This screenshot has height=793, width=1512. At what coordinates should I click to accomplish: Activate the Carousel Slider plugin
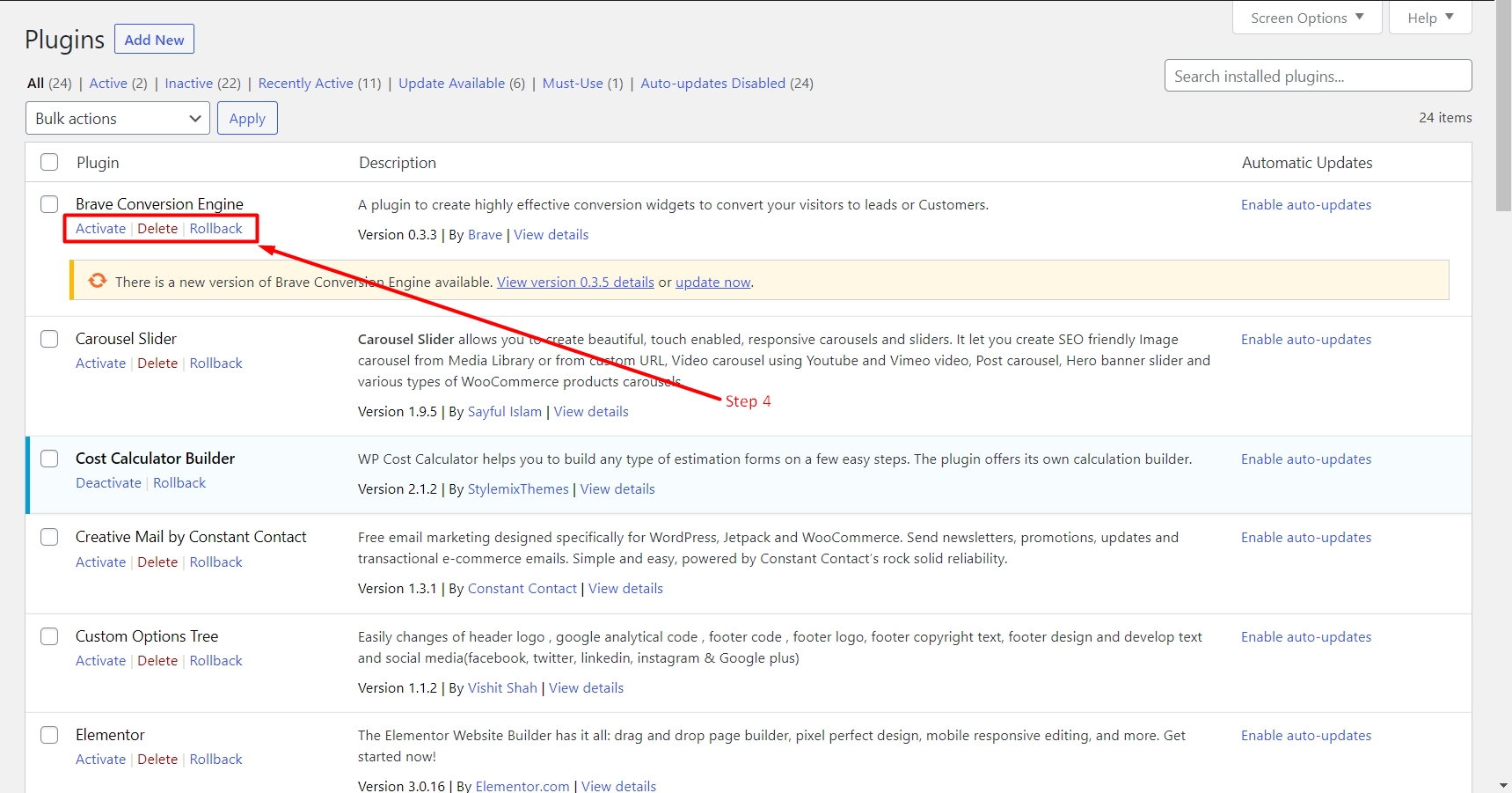coord(100,363)
